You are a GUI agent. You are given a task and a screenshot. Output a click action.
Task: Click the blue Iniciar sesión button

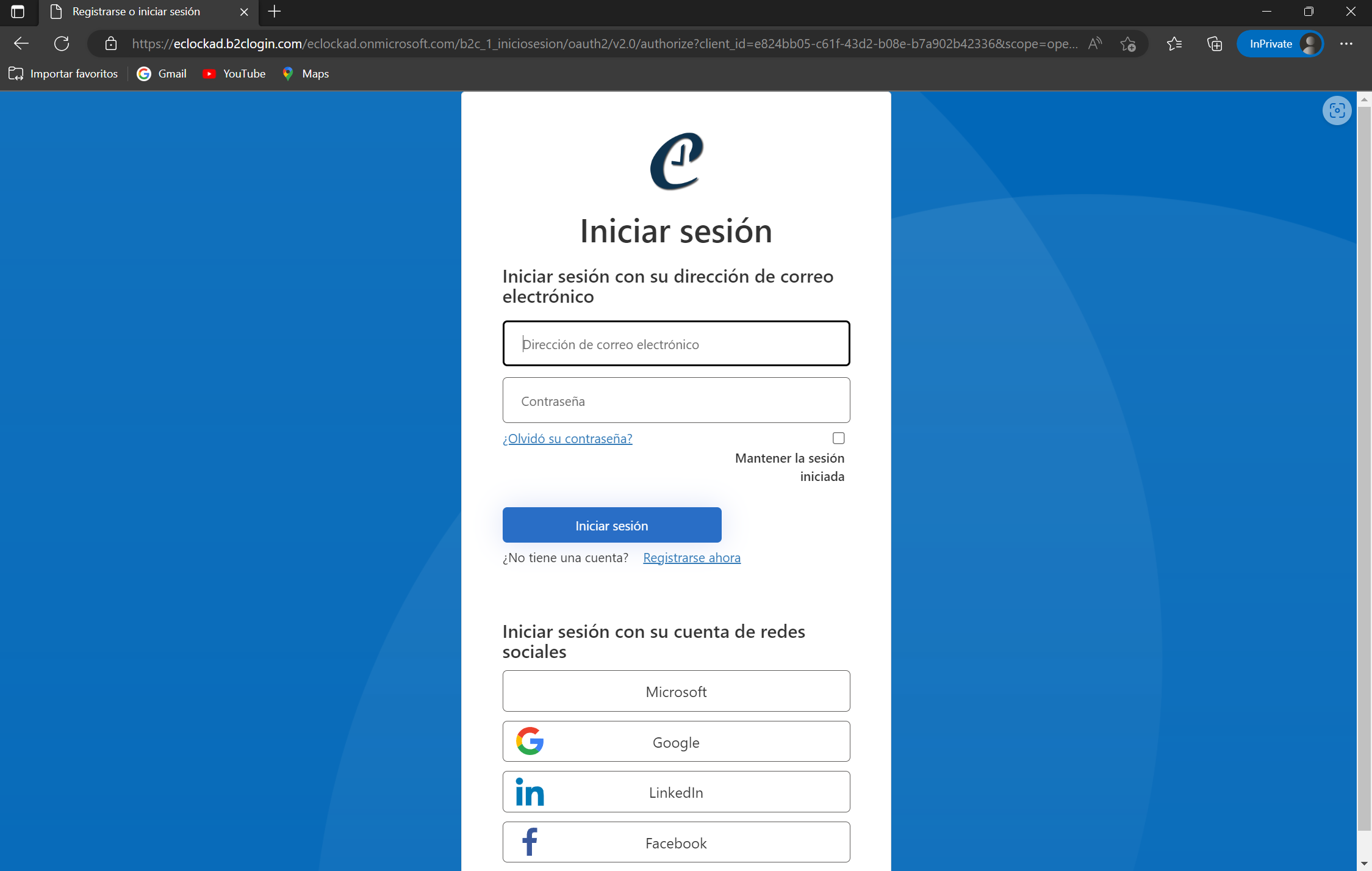tap(612, 525)
